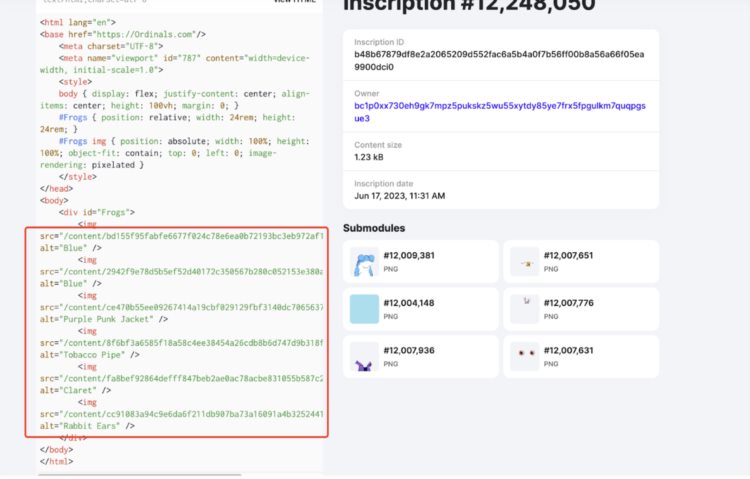Screen dimensions: 750x479
Task: Click the 1.23 kB content size value
Action: pos(369,157)
